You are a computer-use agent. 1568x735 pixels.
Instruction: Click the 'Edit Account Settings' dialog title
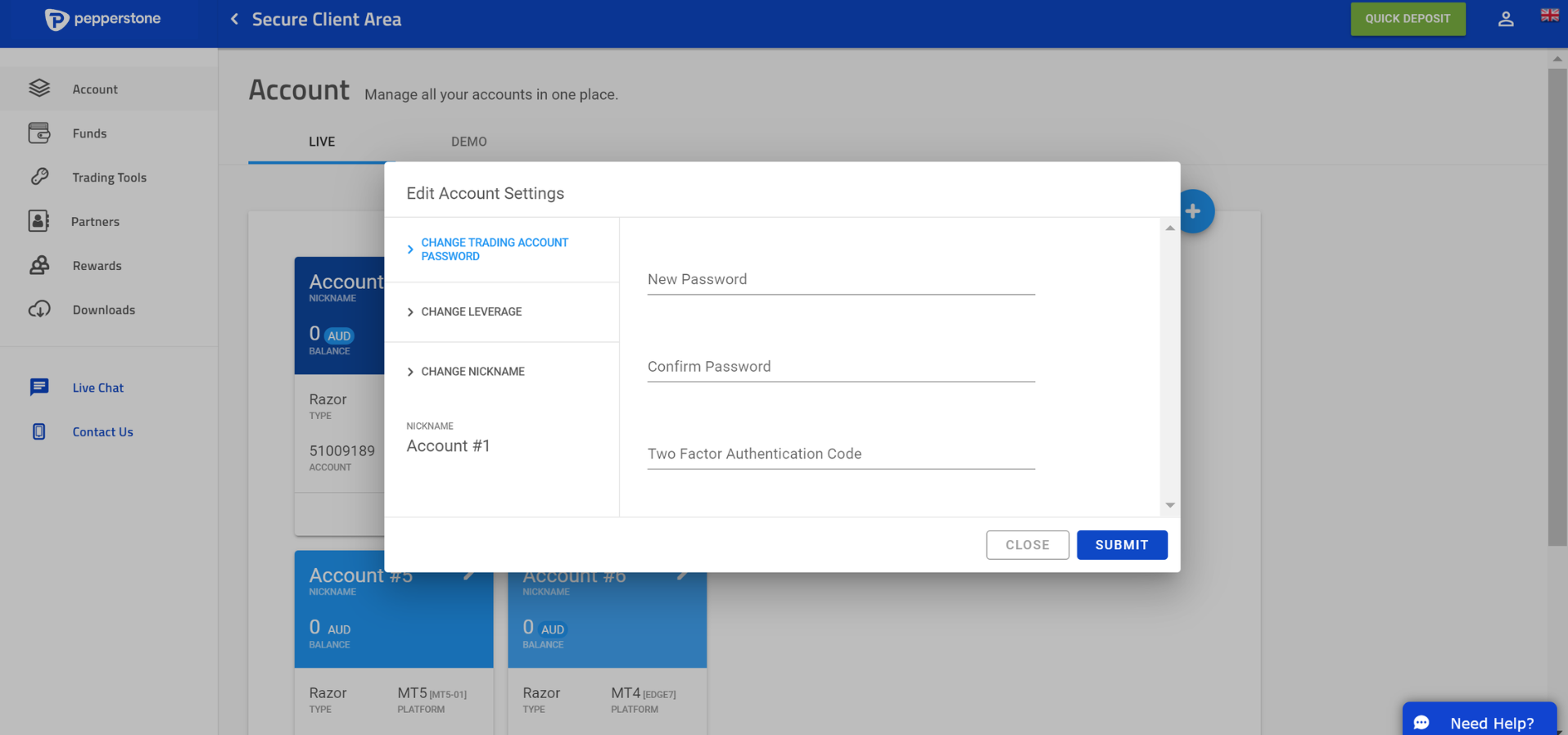pyautogui.click(x=486, y=193)
